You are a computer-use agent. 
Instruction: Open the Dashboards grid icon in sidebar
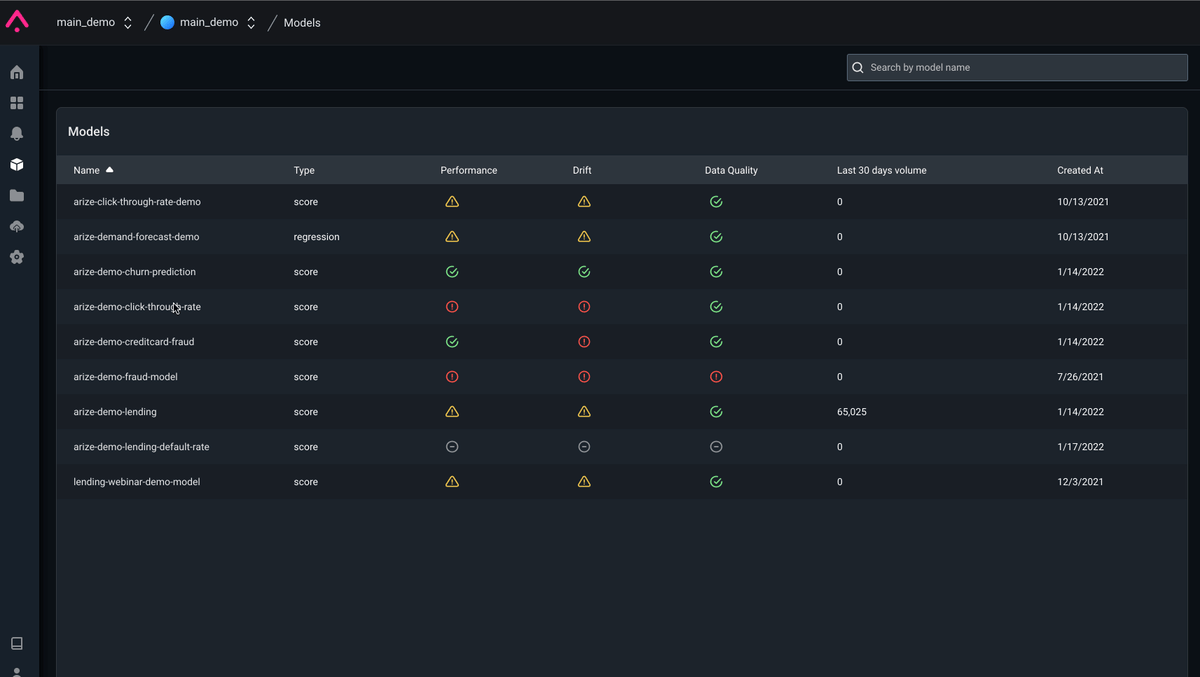(x=17, y=103)
